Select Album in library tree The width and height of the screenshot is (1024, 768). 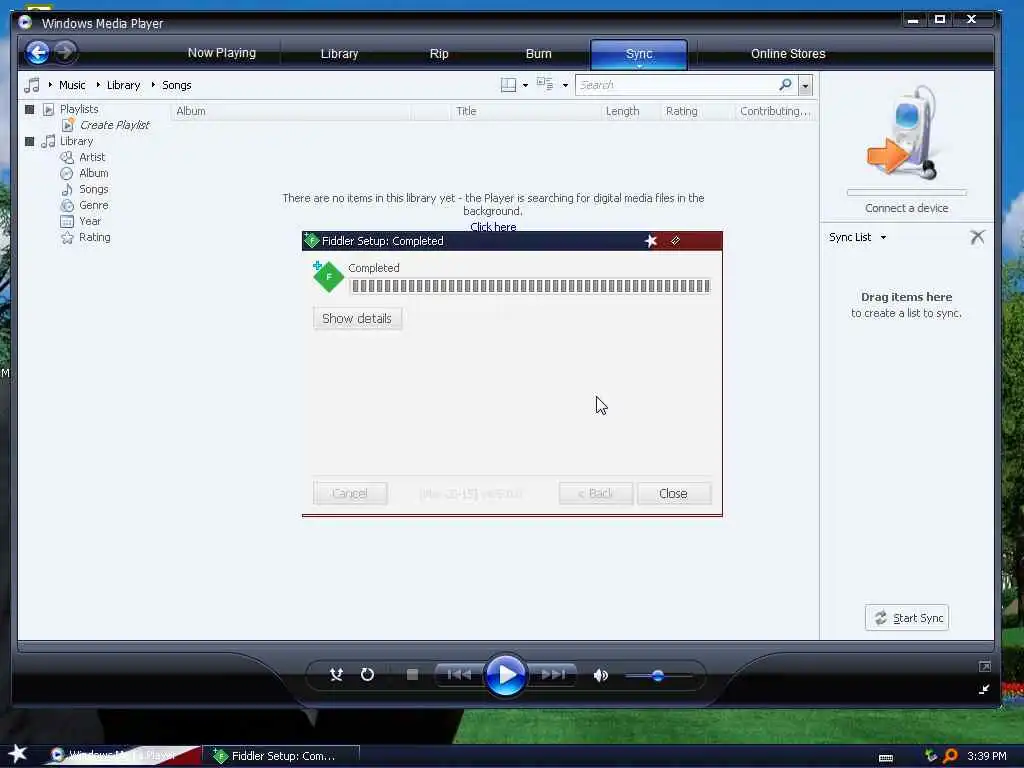click(x=93, y=173)
